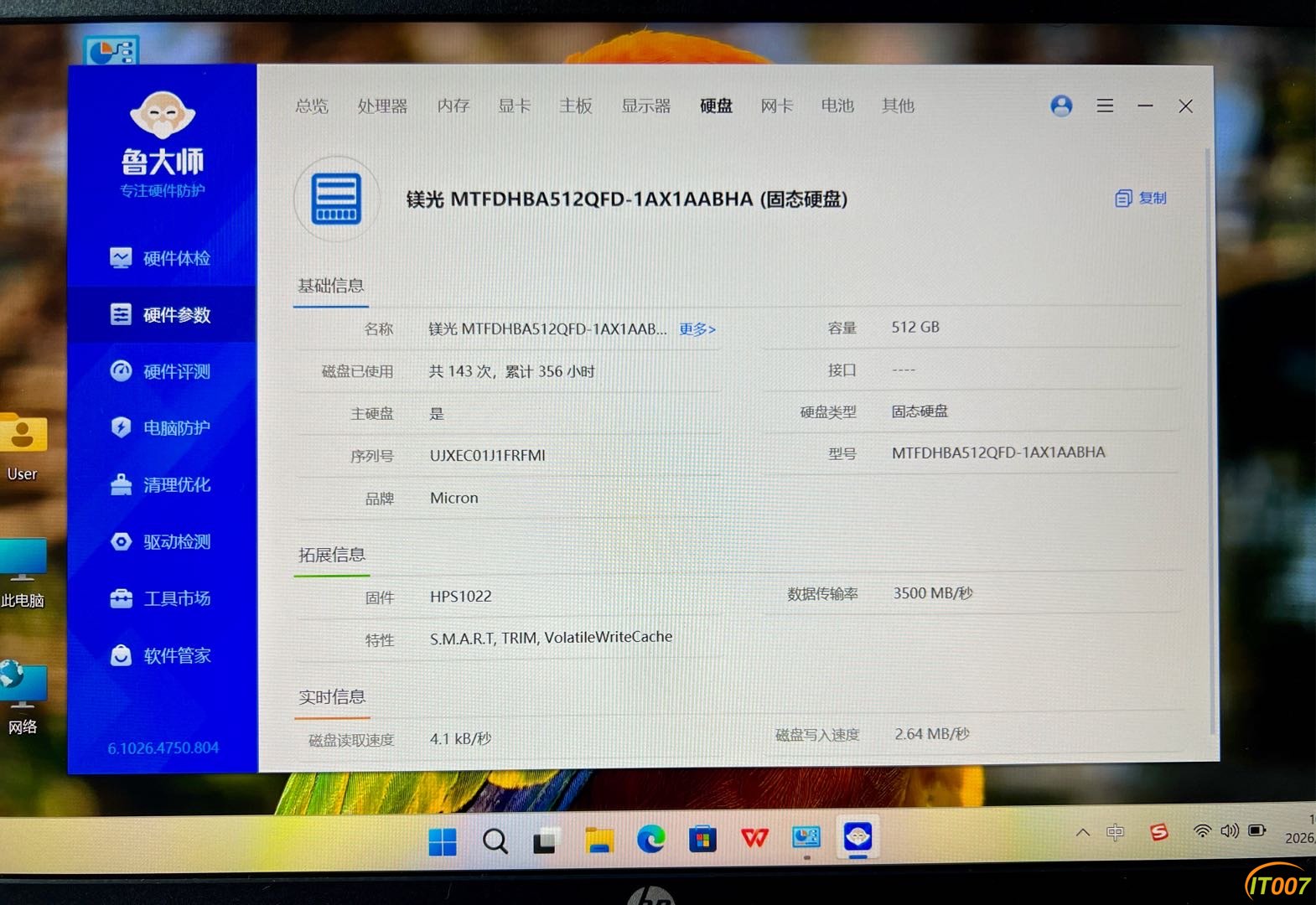Open the hamburger main menu
Viewport: 1316px width, 905px height.
[x=1105, y=106]
